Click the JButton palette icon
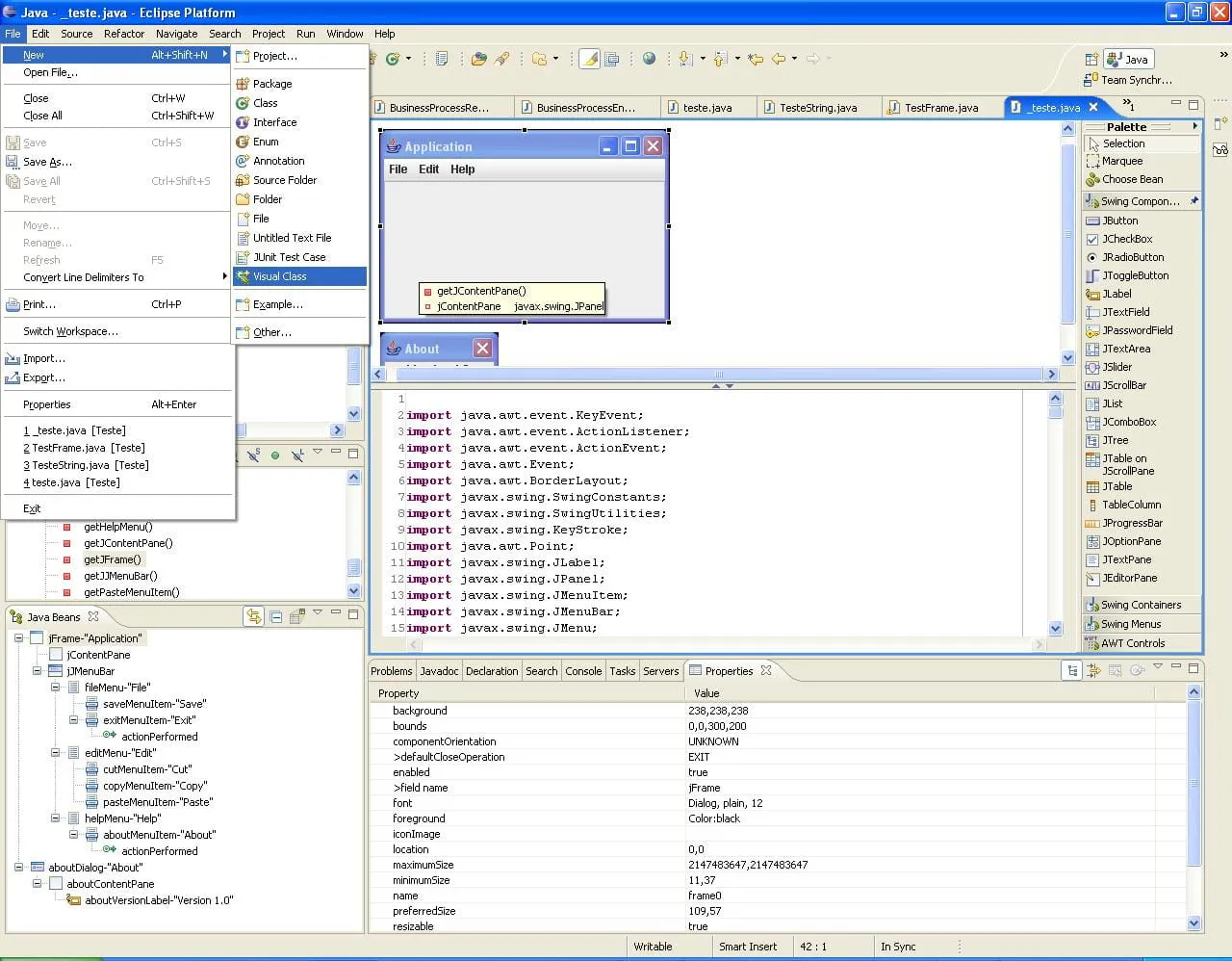Screen dimensions: 1232x961 (1092, 221)
